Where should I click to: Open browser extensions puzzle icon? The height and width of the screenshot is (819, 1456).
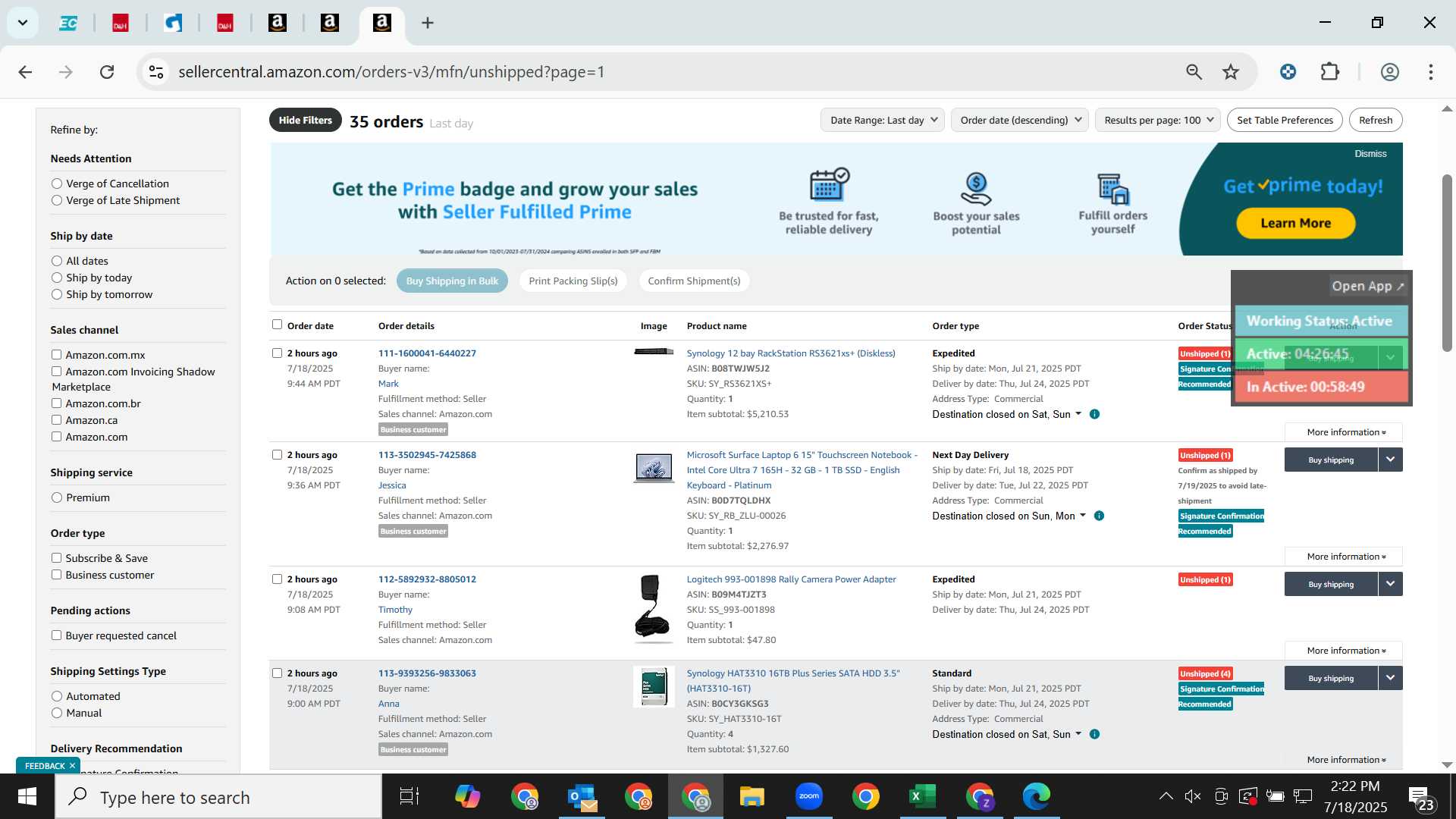pos(1330,72)
